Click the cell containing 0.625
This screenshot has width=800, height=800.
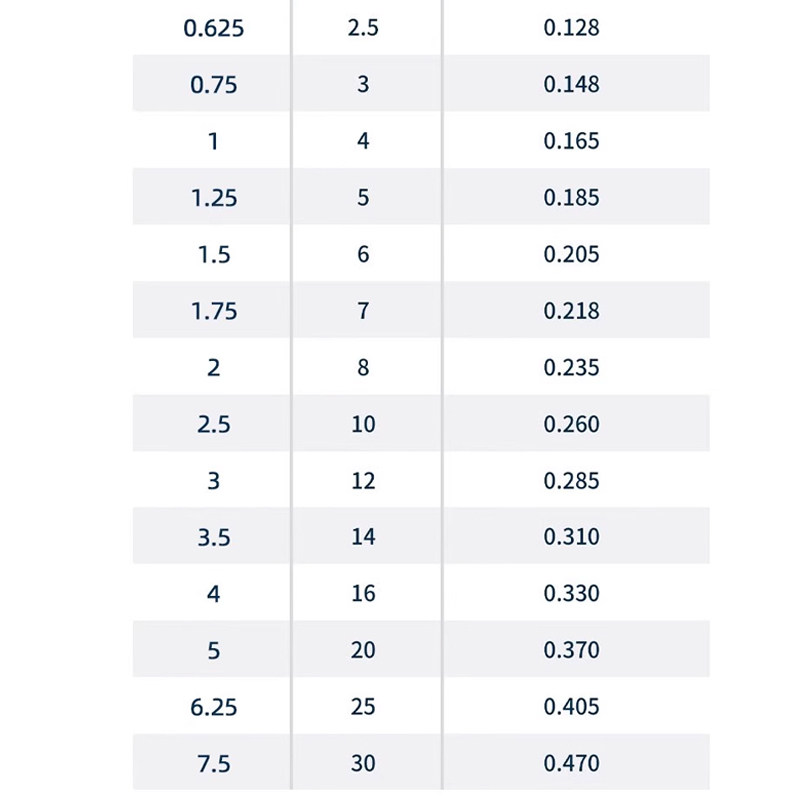213,28
